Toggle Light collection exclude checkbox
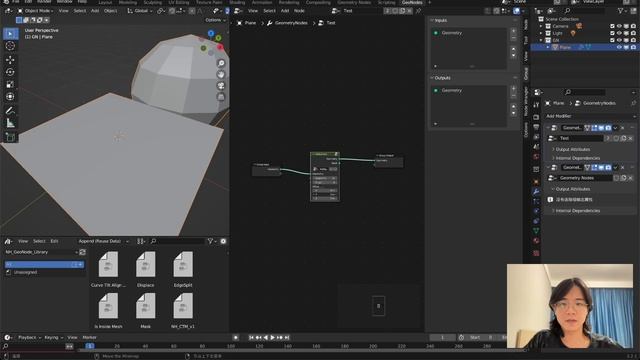 [x=612, y=33]
